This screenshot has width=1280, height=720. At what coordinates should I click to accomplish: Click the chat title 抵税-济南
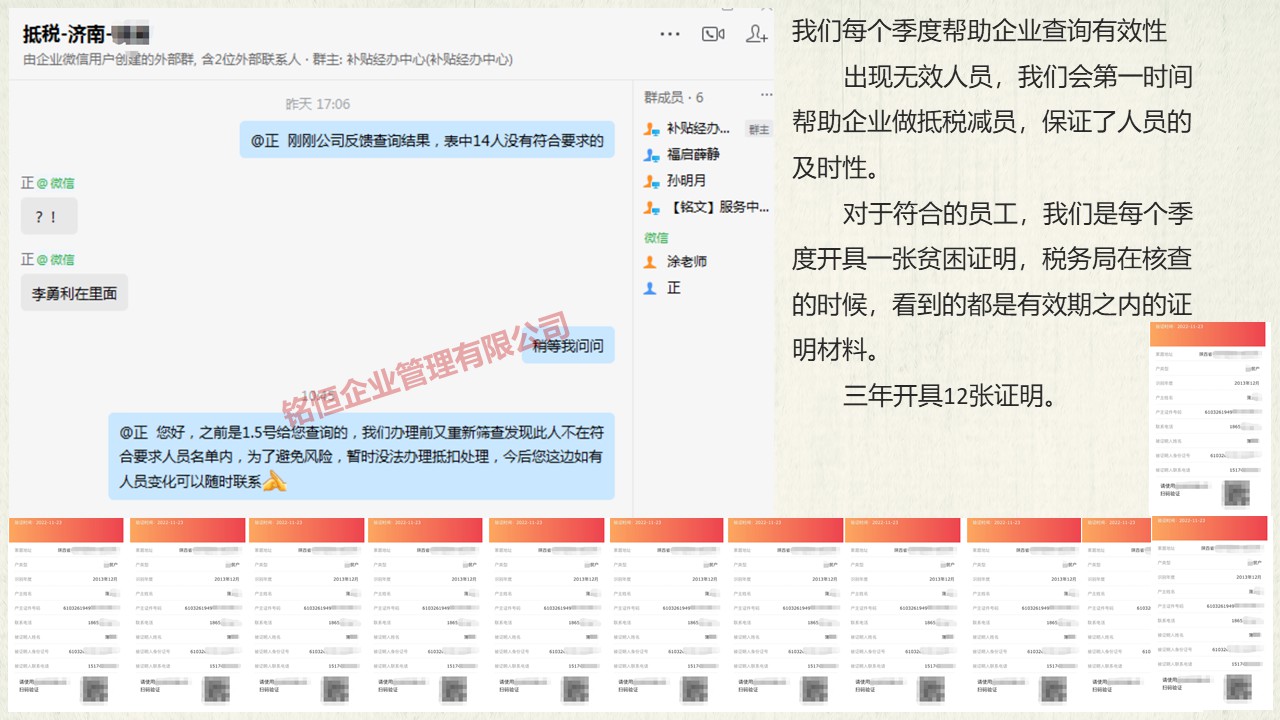86,34
